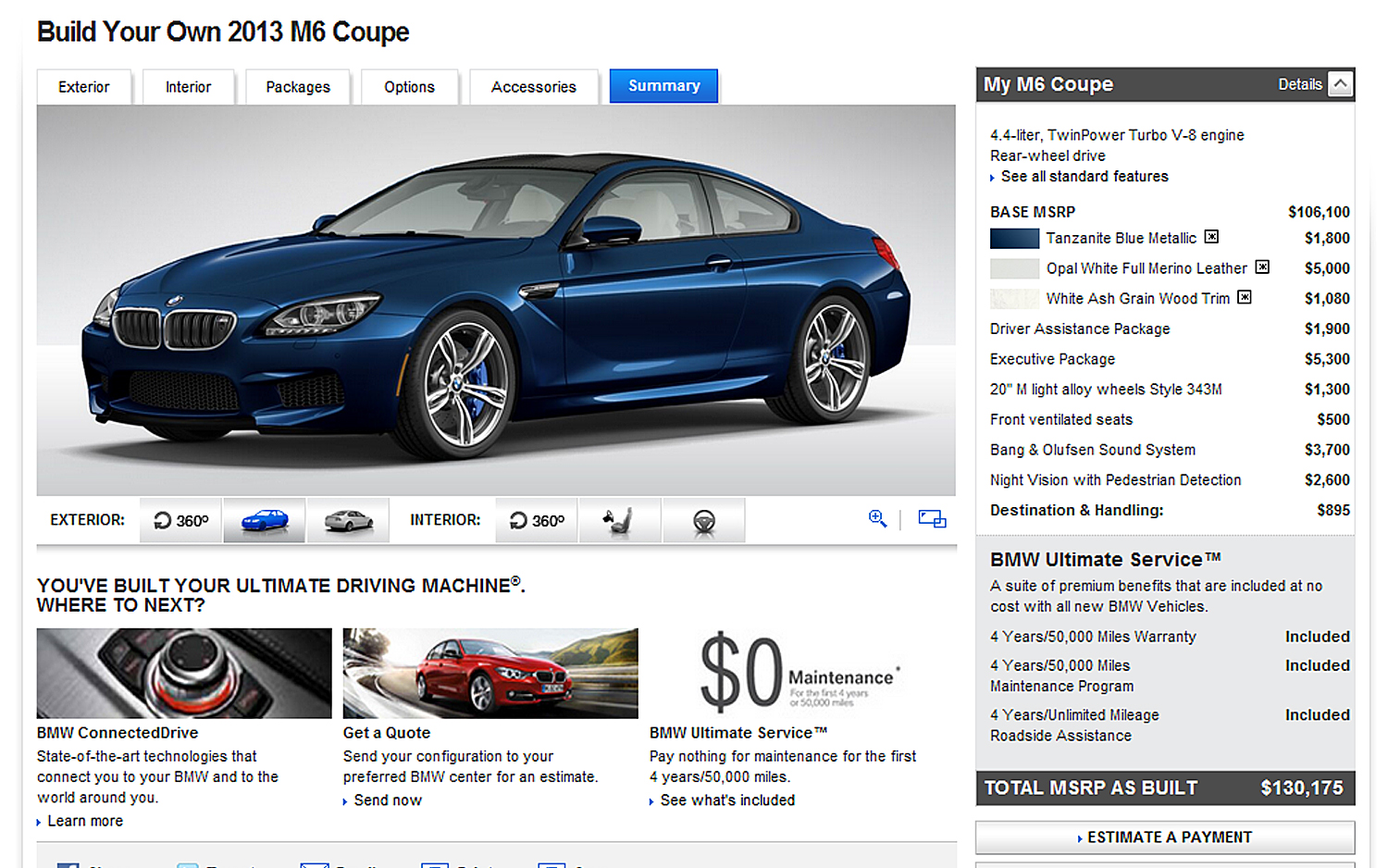Open the Accessories tab
The width and height of the screenshot is (1388, 868).
[533, 87]
